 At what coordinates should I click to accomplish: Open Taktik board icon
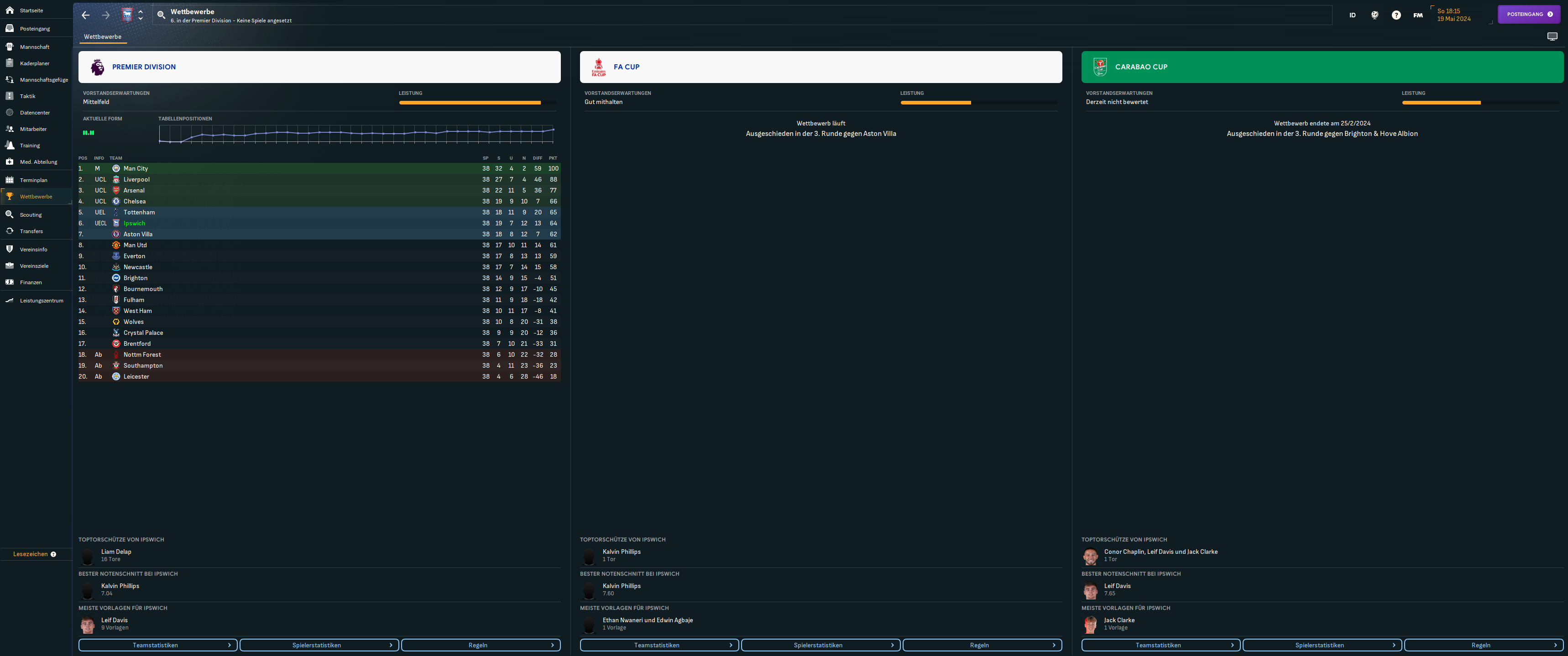(x=10, y=96)
